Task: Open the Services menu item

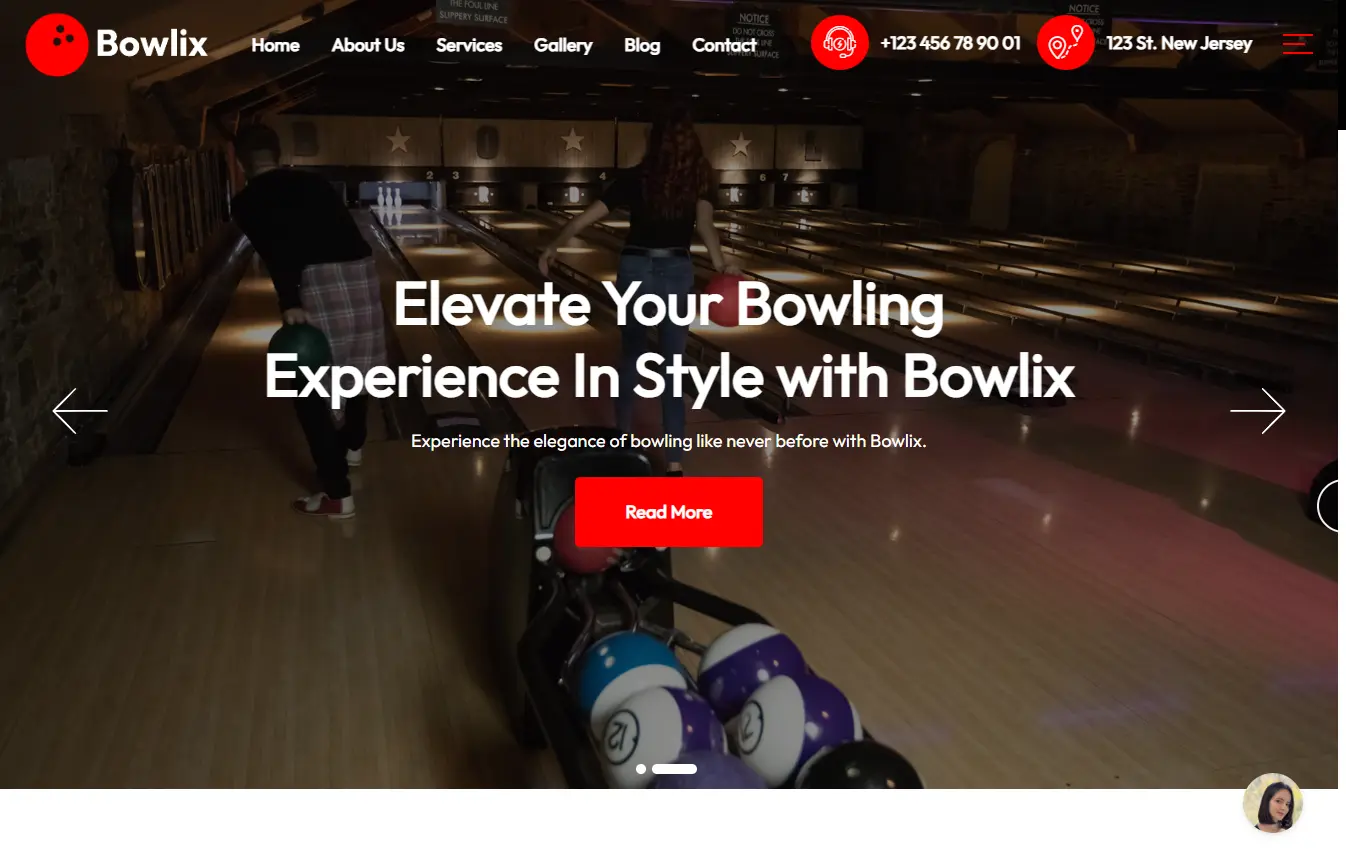Action: pyautogui.click(x=469, y=45)
